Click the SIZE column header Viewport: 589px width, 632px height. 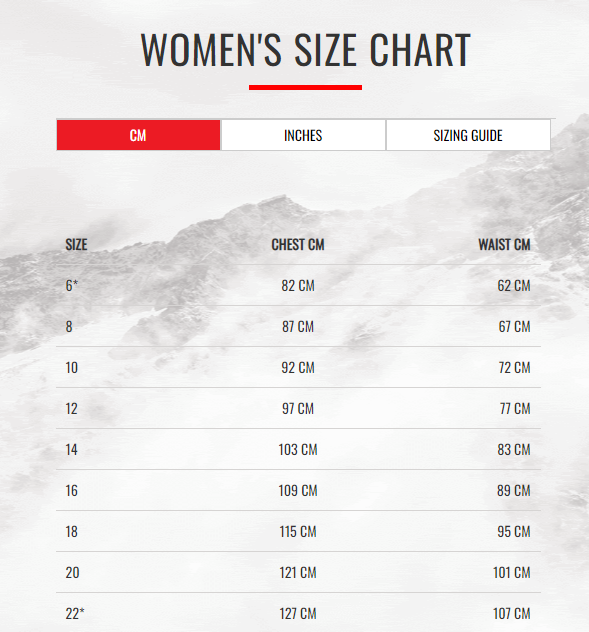click(x=76, y=245)
